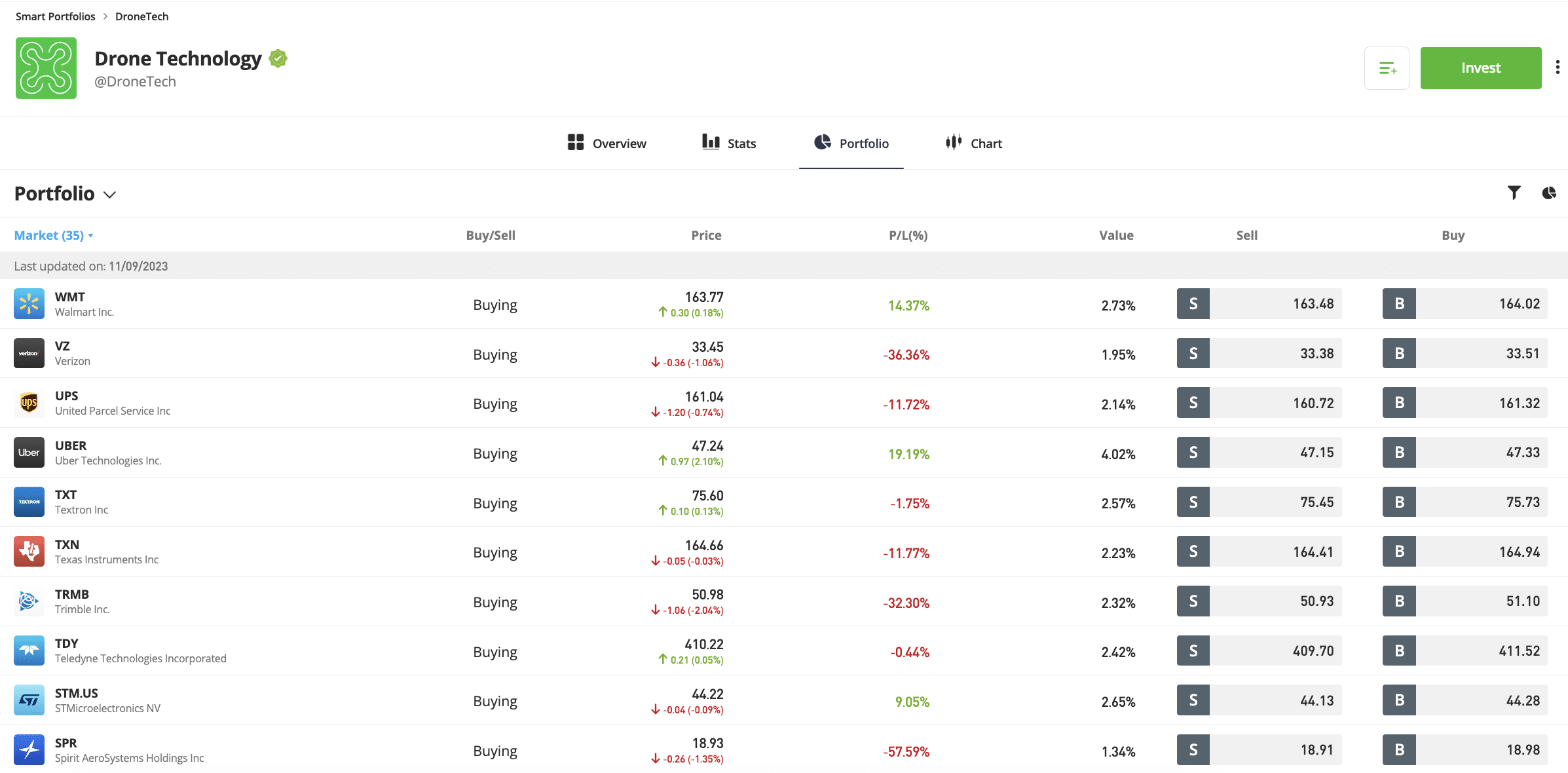The image size is (1568, 773).
Task: Click STM.US value 2.65%
Action: pos(1118,702)
